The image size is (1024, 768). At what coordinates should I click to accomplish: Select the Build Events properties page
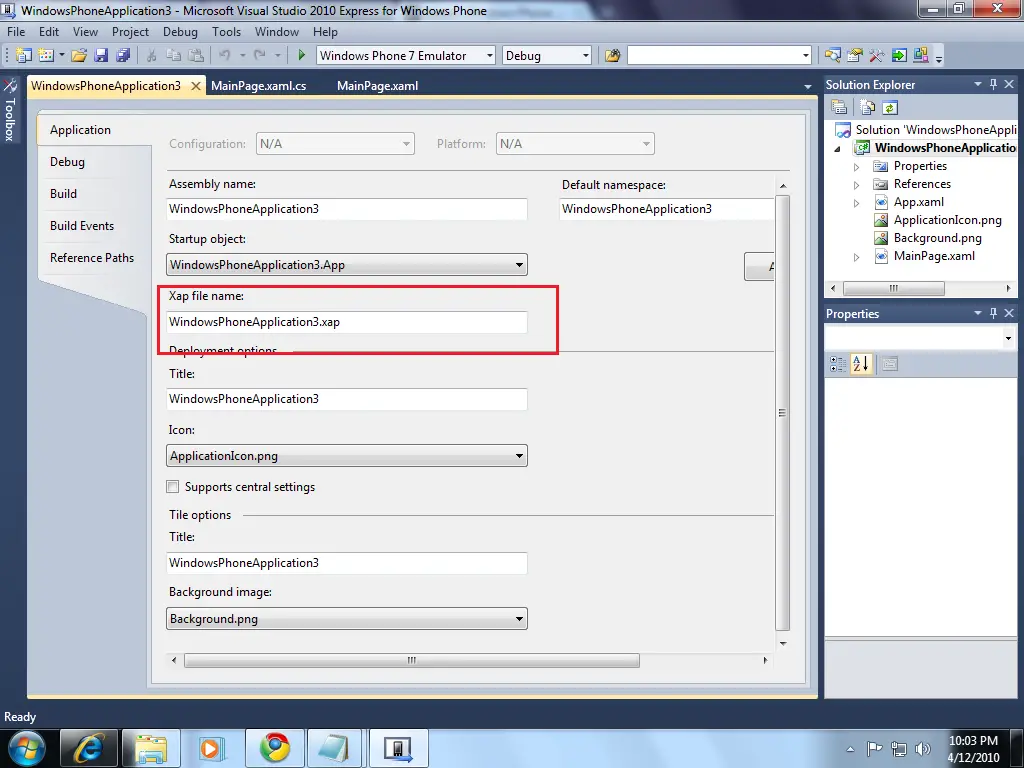click(82, 225)
